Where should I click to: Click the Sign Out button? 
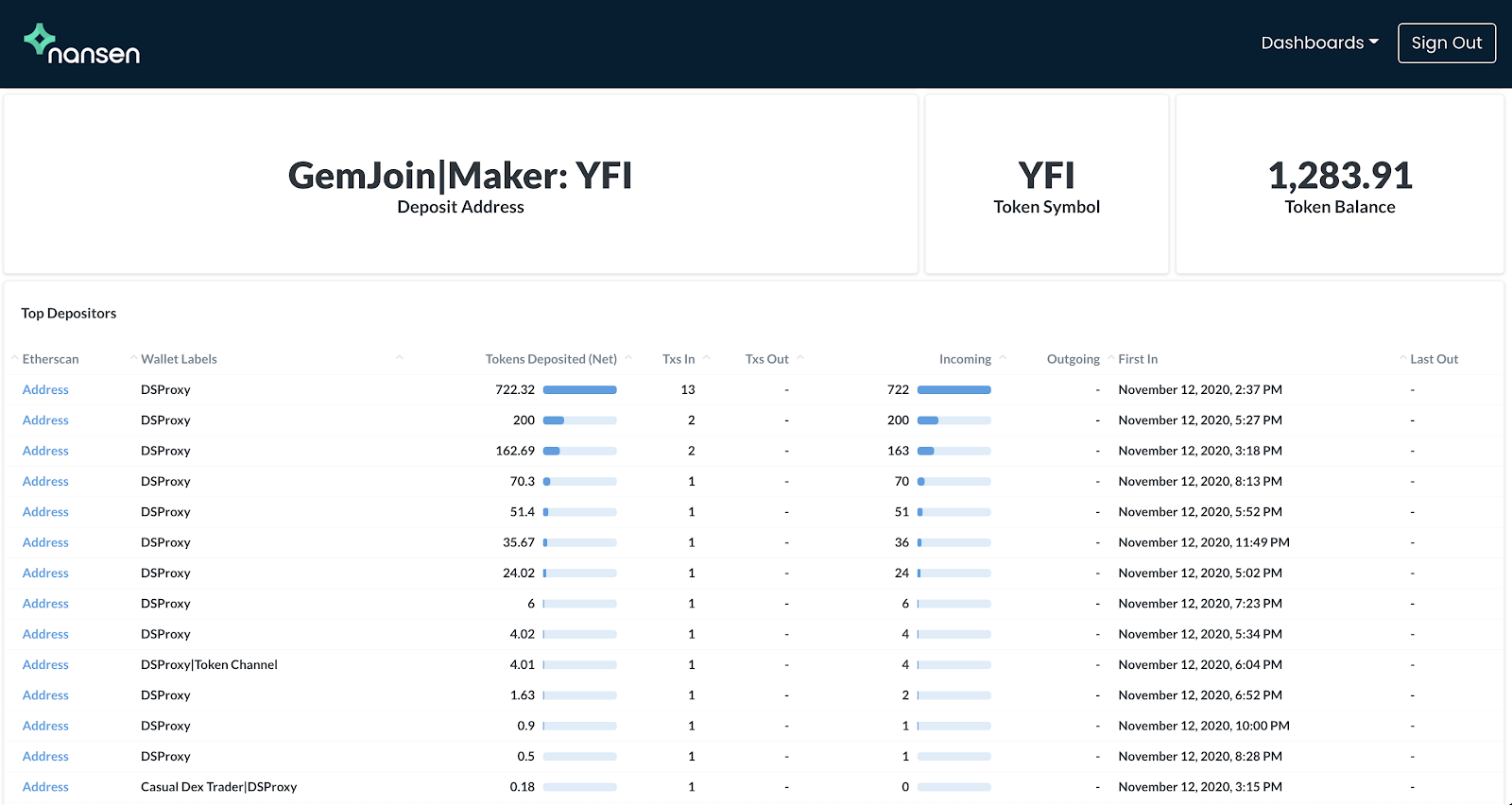(1447, 43)
